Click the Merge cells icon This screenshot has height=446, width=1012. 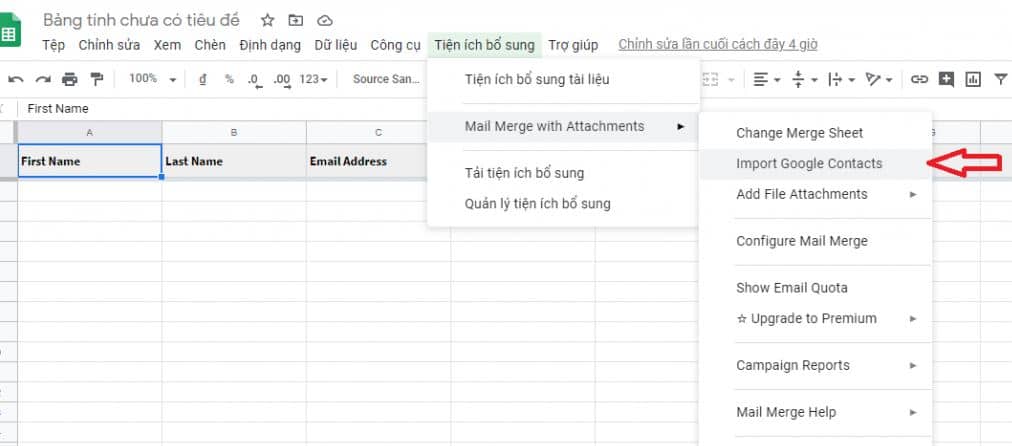click(711, 79)
